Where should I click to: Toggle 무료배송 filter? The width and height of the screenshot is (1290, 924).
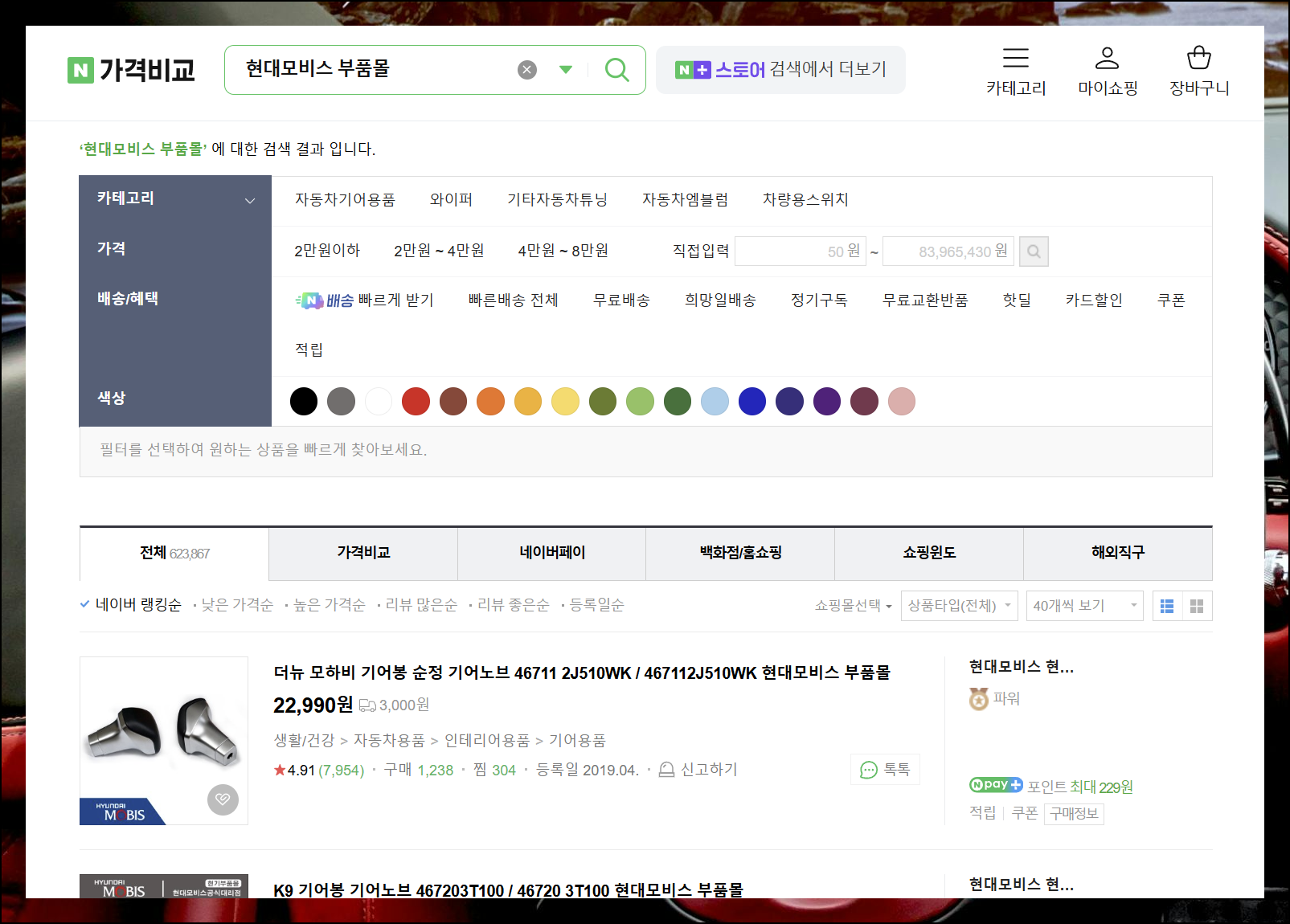tap(621, 301)
